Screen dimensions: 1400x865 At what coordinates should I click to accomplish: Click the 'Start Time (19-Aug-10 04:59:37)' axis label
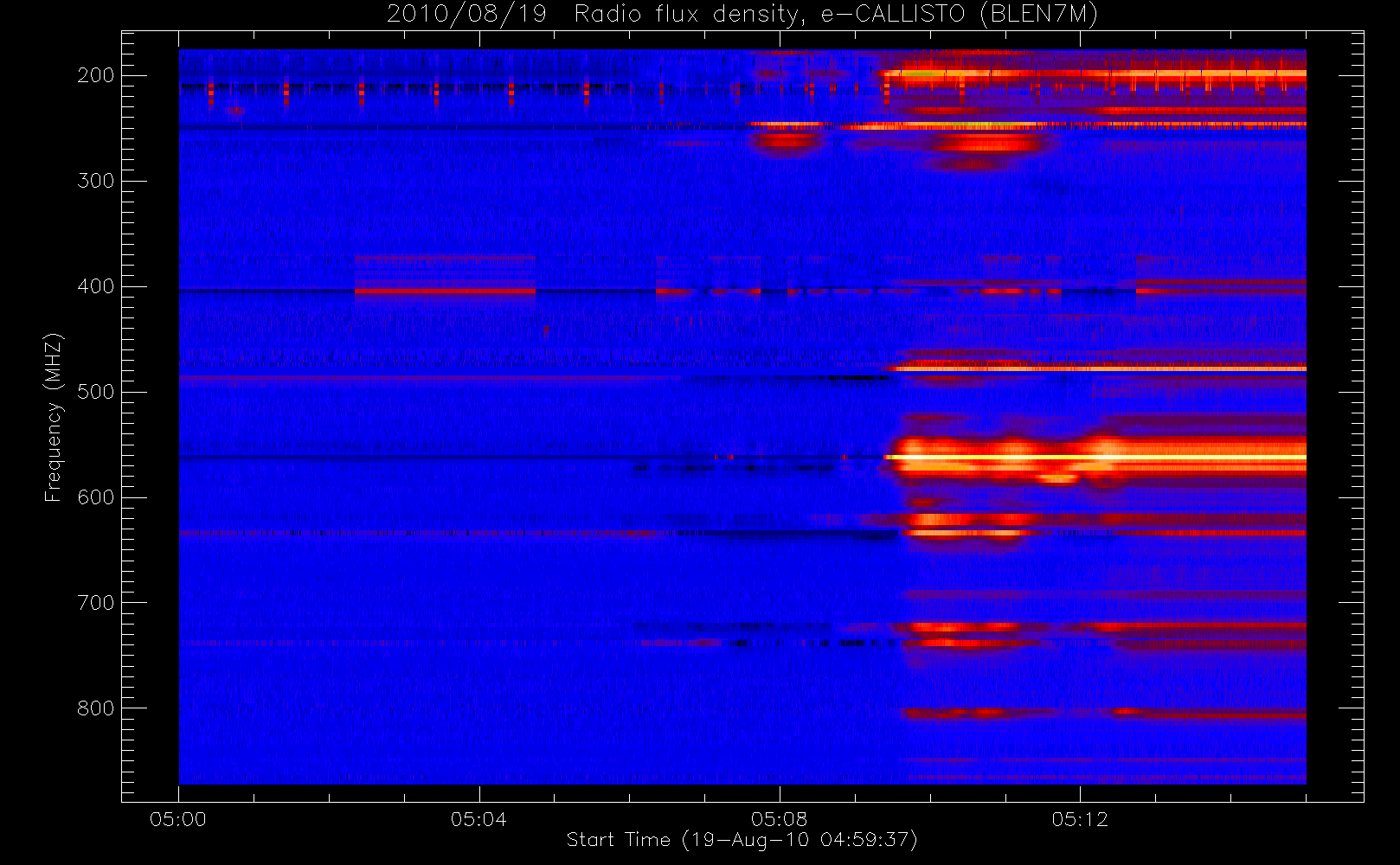tap(742, 840)
